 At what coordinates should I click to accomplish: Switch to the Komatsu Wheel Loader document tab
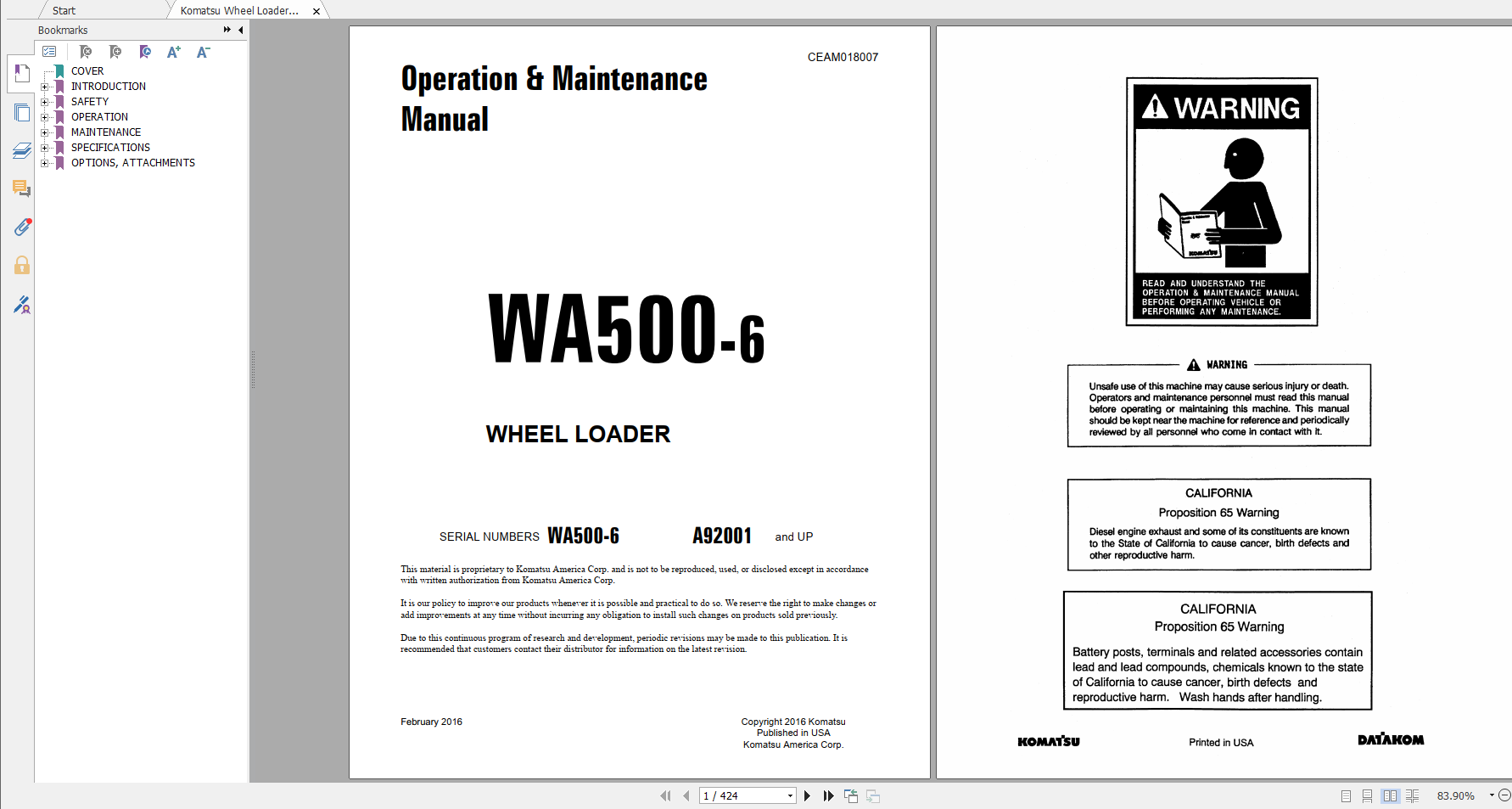(x=239, y=11)
